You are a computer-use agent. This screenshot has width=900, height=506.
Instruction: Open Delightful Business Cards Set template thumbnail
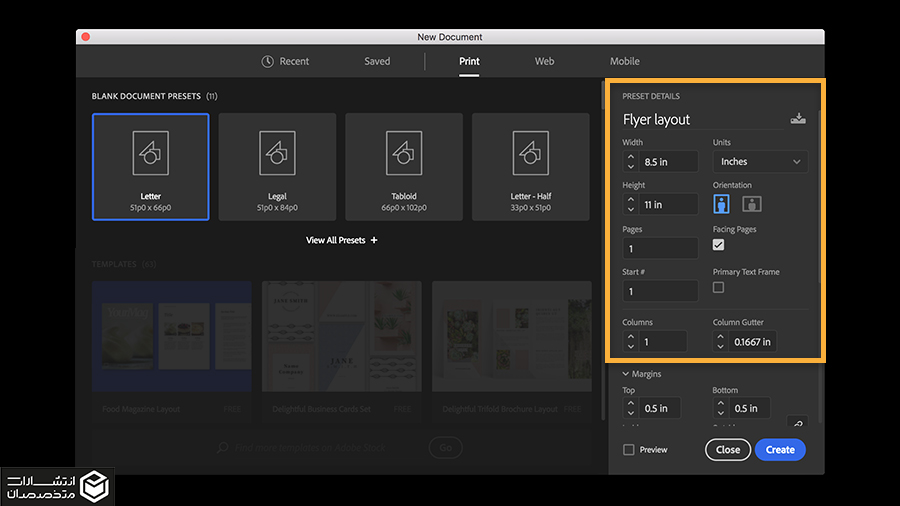pos(342,336)
